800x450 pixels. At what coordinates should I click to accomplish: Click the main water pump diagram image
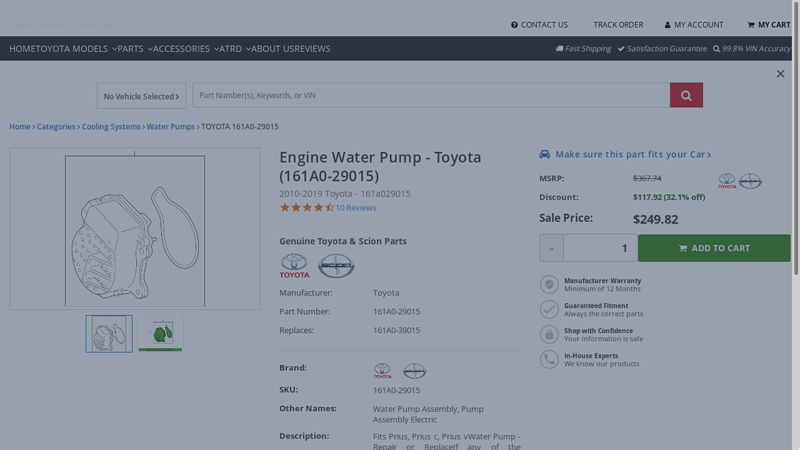click(x=135, y=229)
